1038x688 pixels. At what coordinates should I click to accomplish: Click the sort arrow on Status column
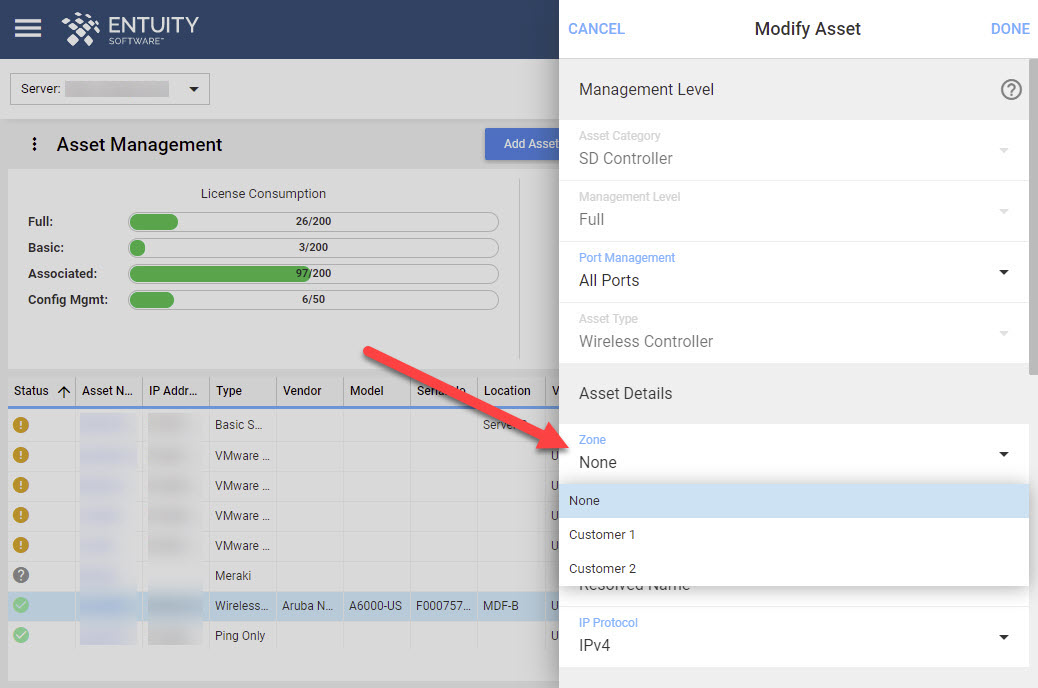63,390
